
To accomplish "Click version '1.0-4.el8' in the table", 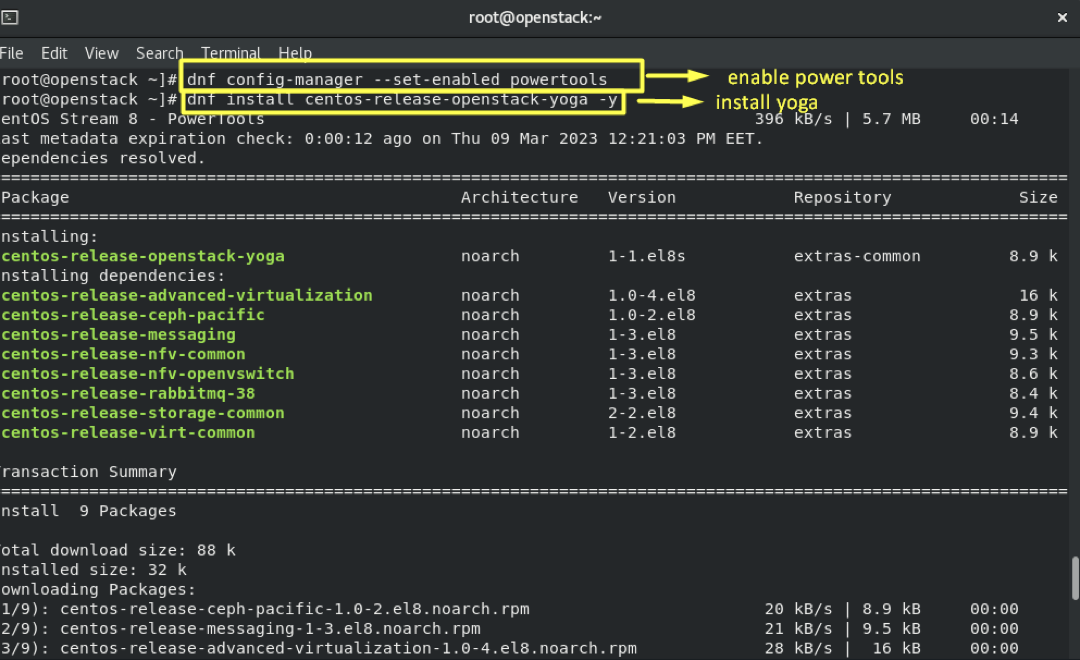I will click(x=652, y=296).
